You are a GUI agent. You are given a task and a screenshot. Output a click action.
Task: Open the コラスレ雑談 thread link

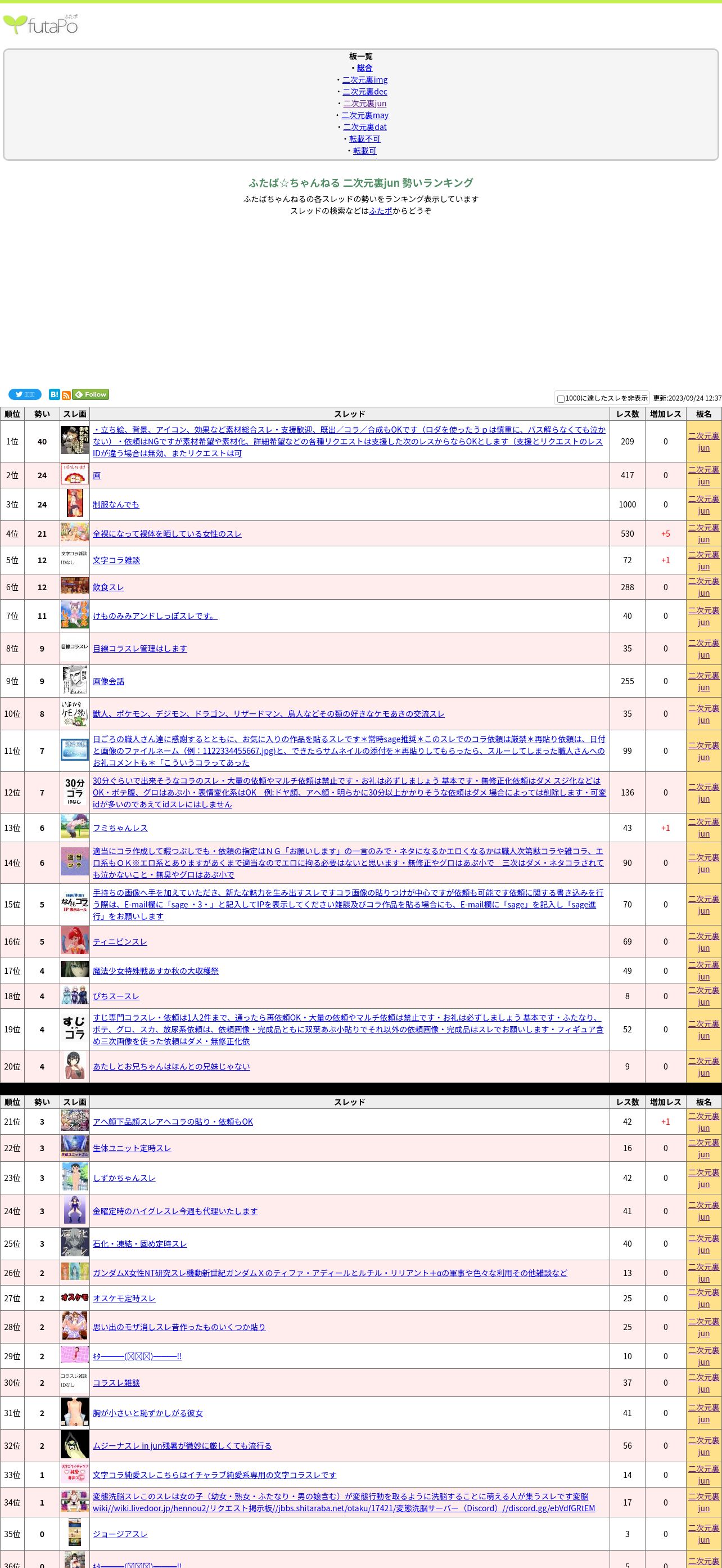click(116, 1382)
